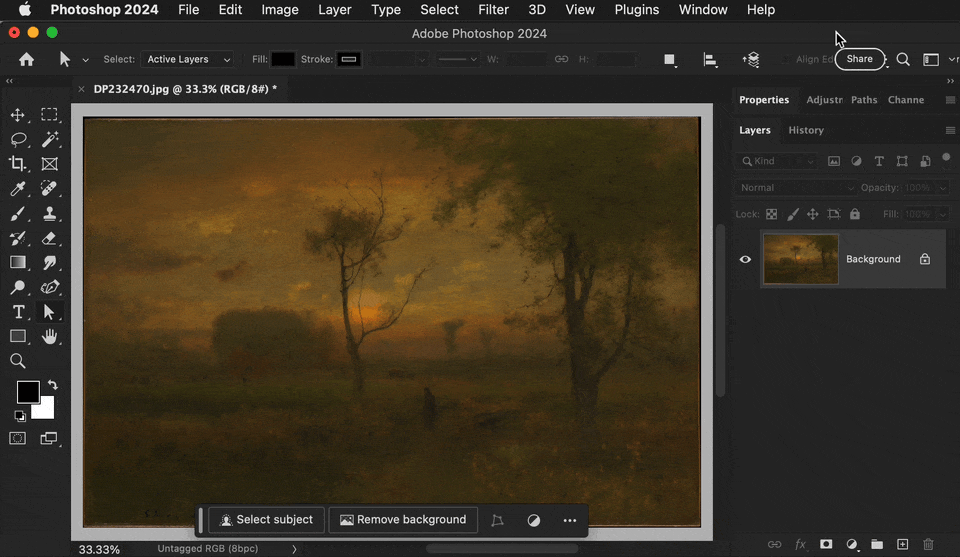The width and height of the screenshot is (960, 557).
Task: Open the Layers panel menu
Action: click(950, 130)
